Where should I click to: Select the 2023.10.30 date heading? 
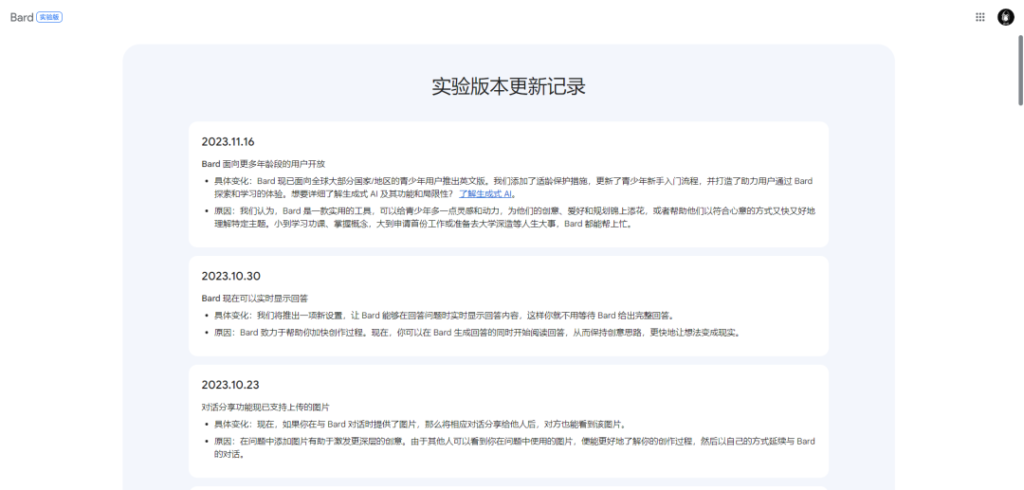point(231,276)
